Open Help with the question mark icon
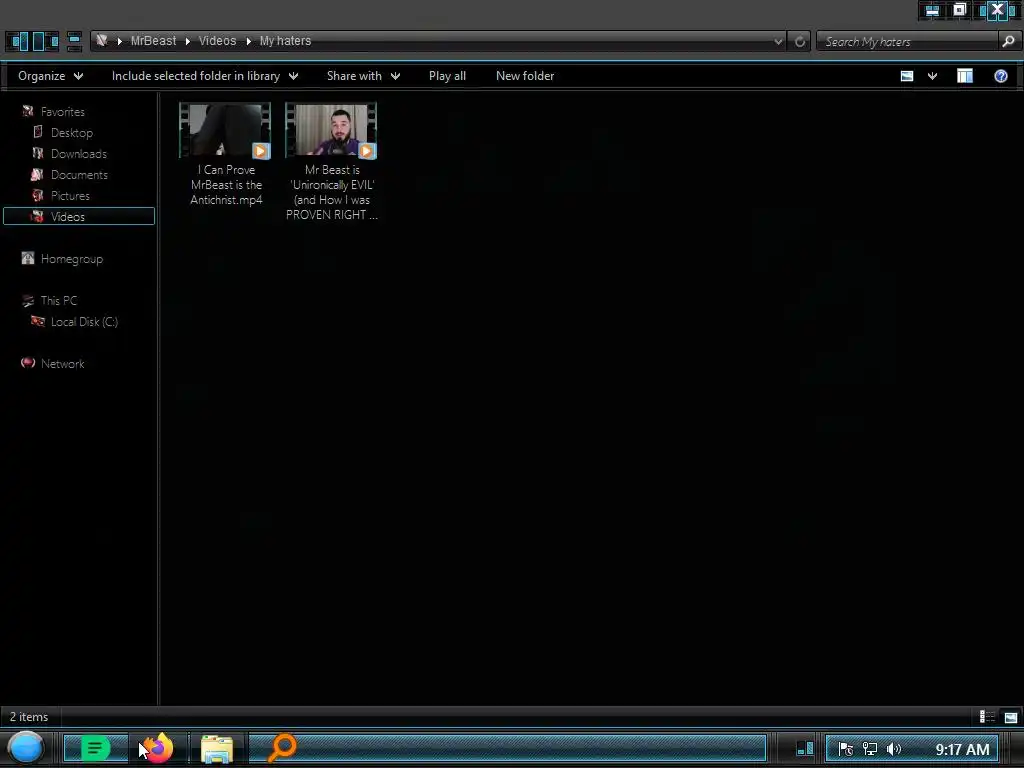This screenshot has width=1024, height=768. click(x=1000, y=76)
